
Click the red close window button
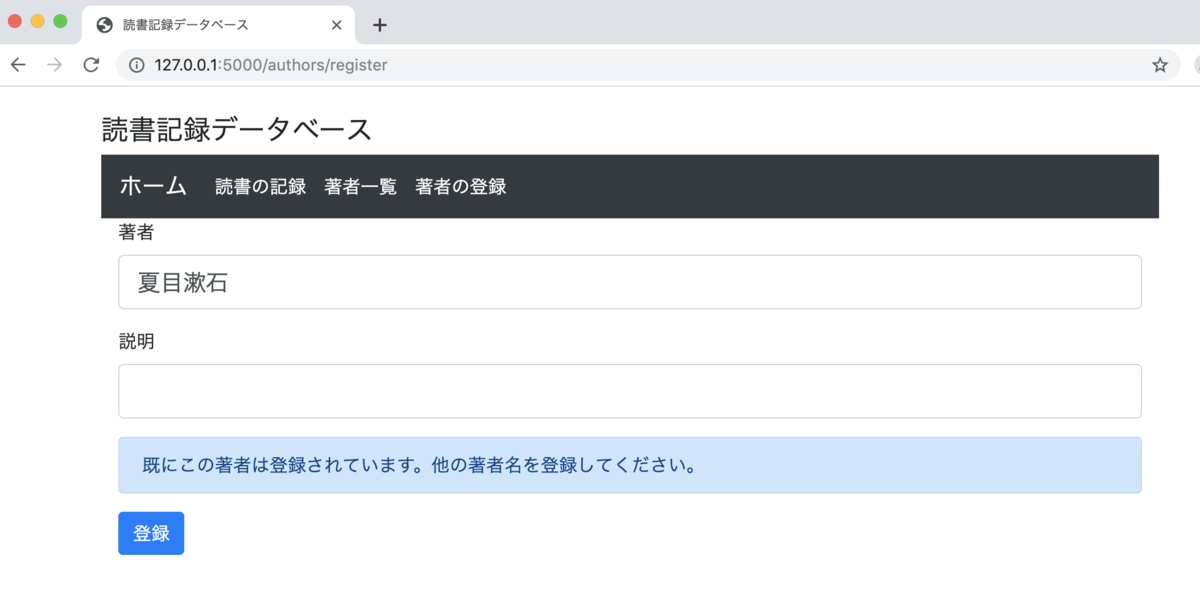tap(15, 21)
